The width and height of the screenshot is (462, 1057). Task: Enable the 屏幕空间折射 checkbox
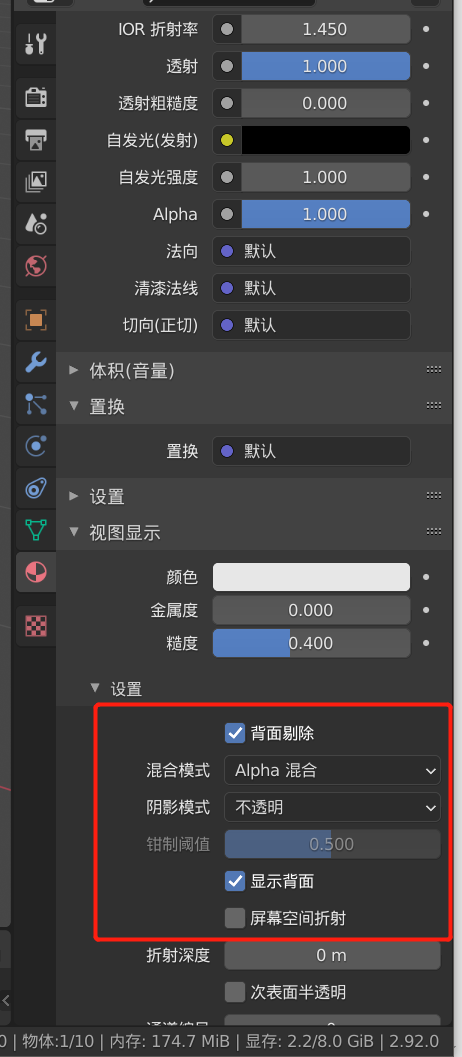click(x=235, y=918)
